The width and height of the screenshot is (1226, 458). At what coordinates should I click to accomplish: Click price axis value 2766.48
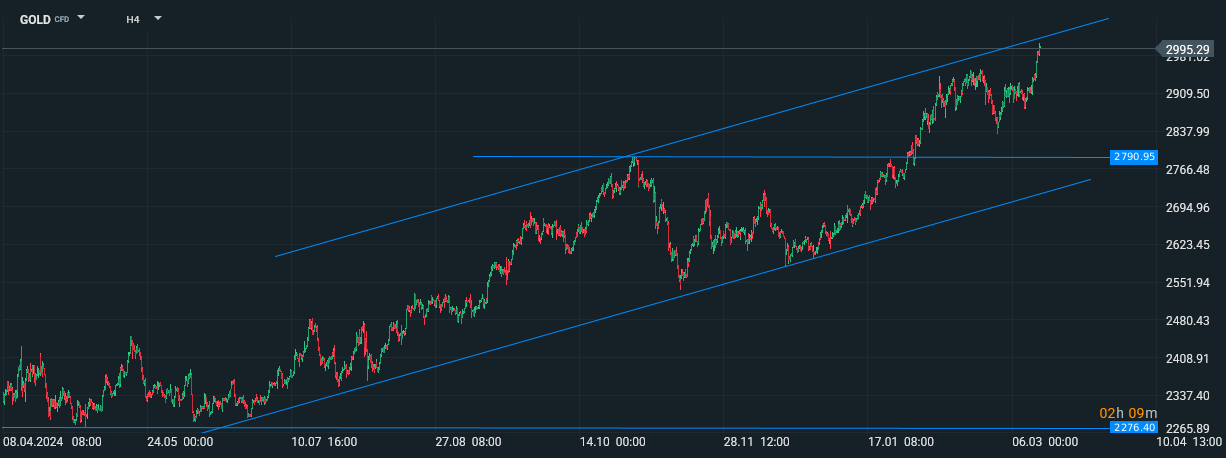pyautogui.click(x=1187, y=170)
